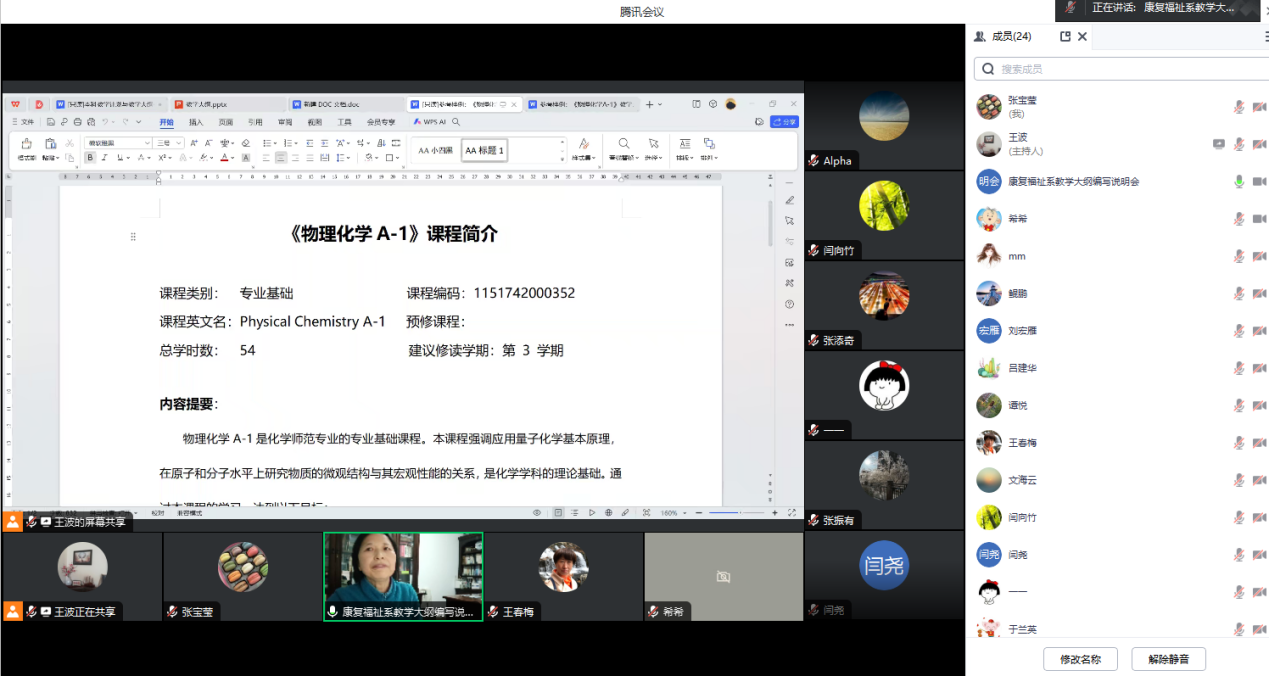The image size is (1269, 676).
Task: Click WPS ribbon search magnifier icon
Action: pyautogui.click(x=456, y=122)
